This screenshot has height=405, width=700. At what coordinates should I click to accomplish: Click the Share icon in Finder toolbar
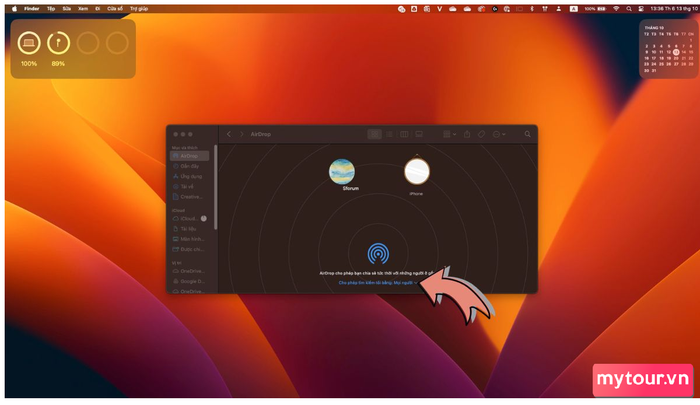[x=466, y=134]
